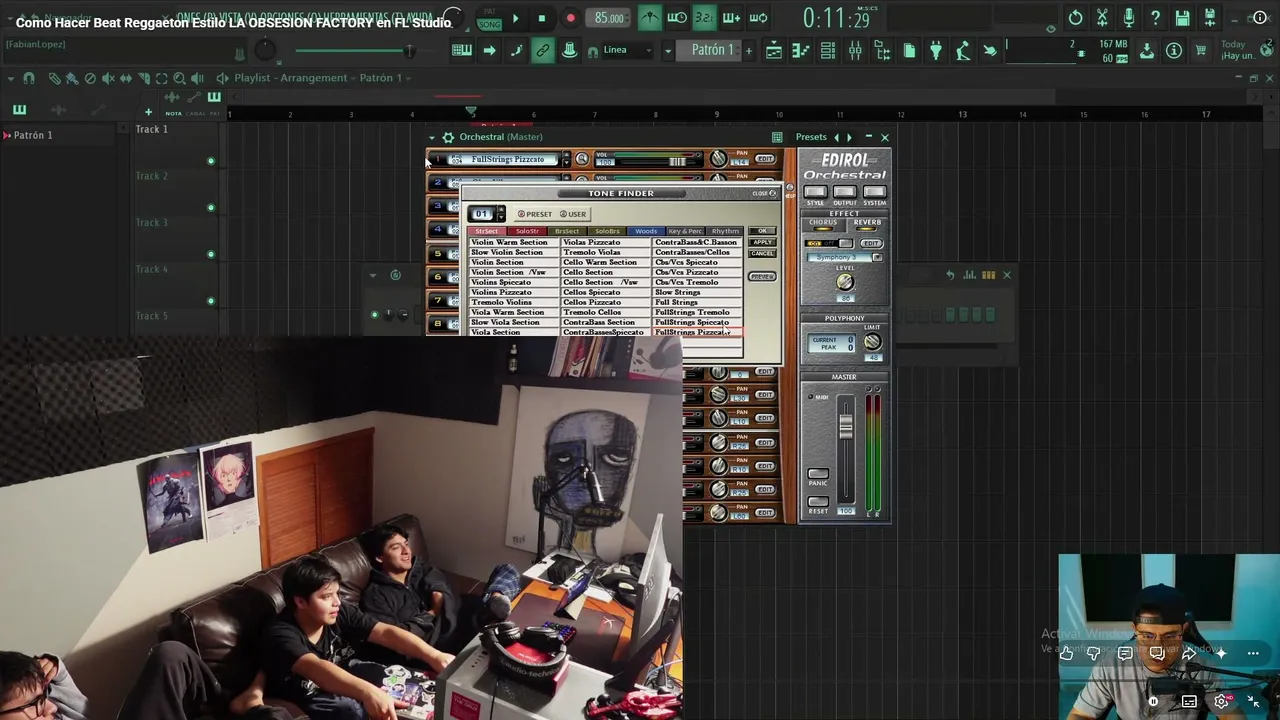Mute Track 3 with its green dot
Screen dimensions: 1280x720
coord(211,254)
